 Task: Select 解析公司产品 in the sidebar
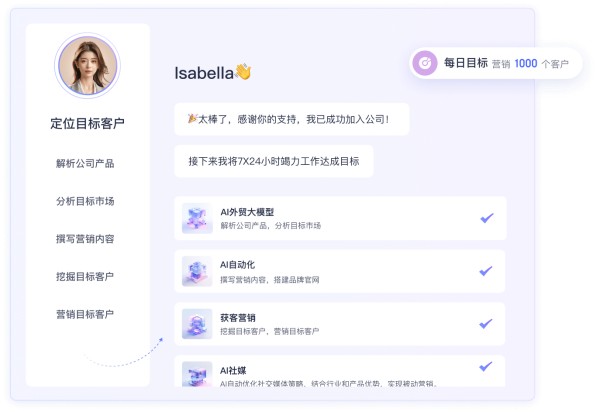pos(85,163)
